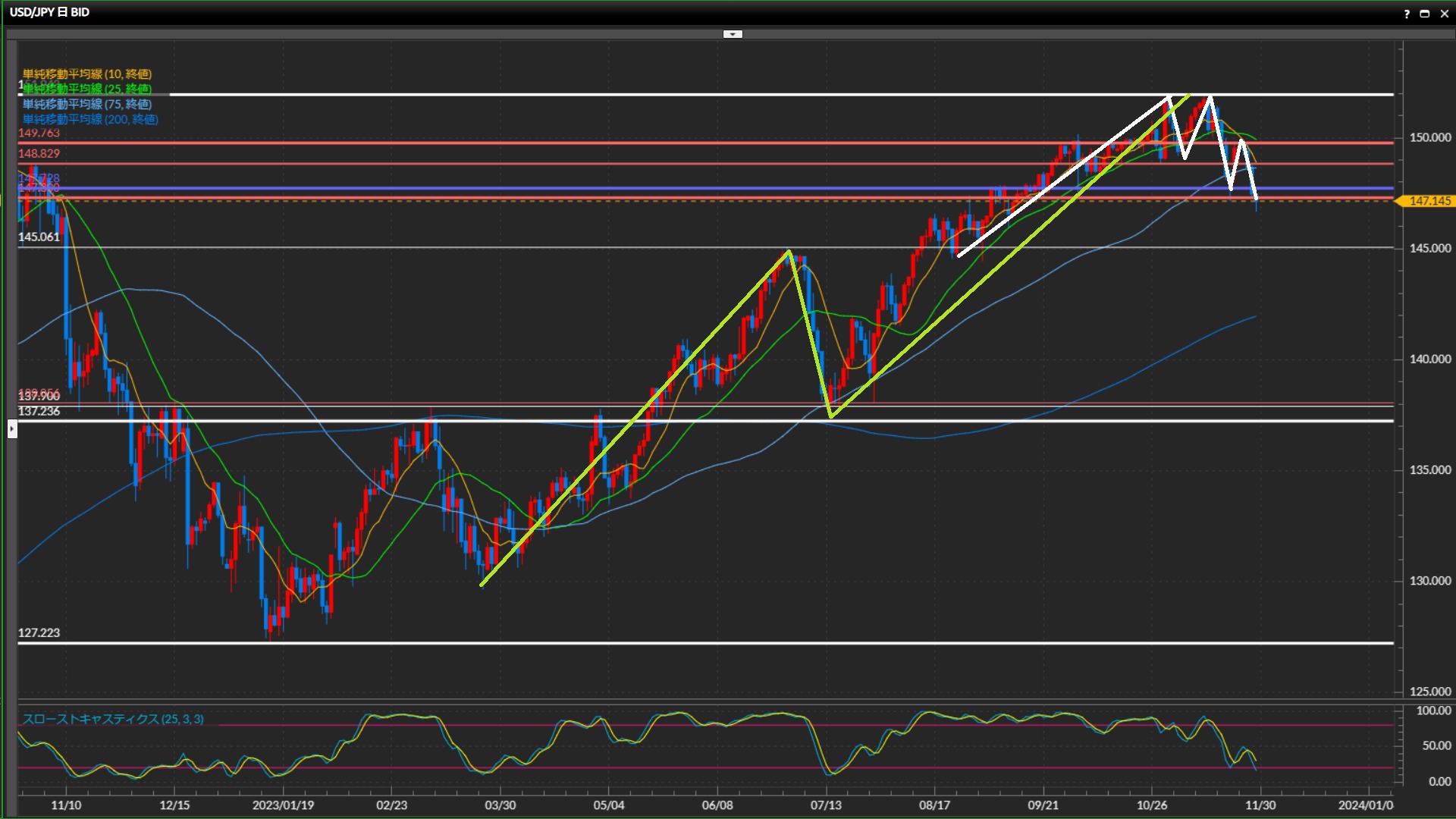The width and height of the screenshot is (1456, 819).
Task: Select the 149.763 red horizontal line label
Action: pyautogui.click(x=39, y=133)
